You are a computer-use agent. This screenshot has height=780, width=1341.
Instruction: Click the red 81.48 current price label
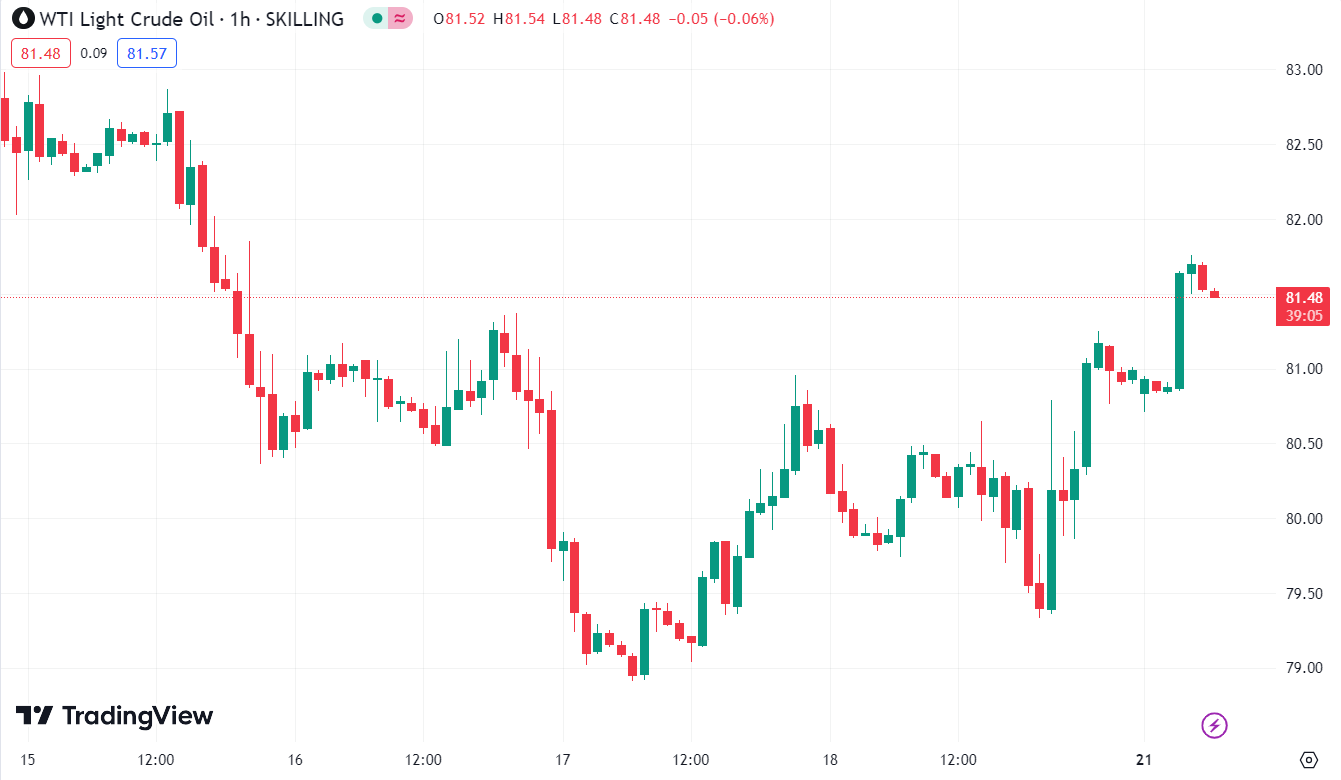1304,297
